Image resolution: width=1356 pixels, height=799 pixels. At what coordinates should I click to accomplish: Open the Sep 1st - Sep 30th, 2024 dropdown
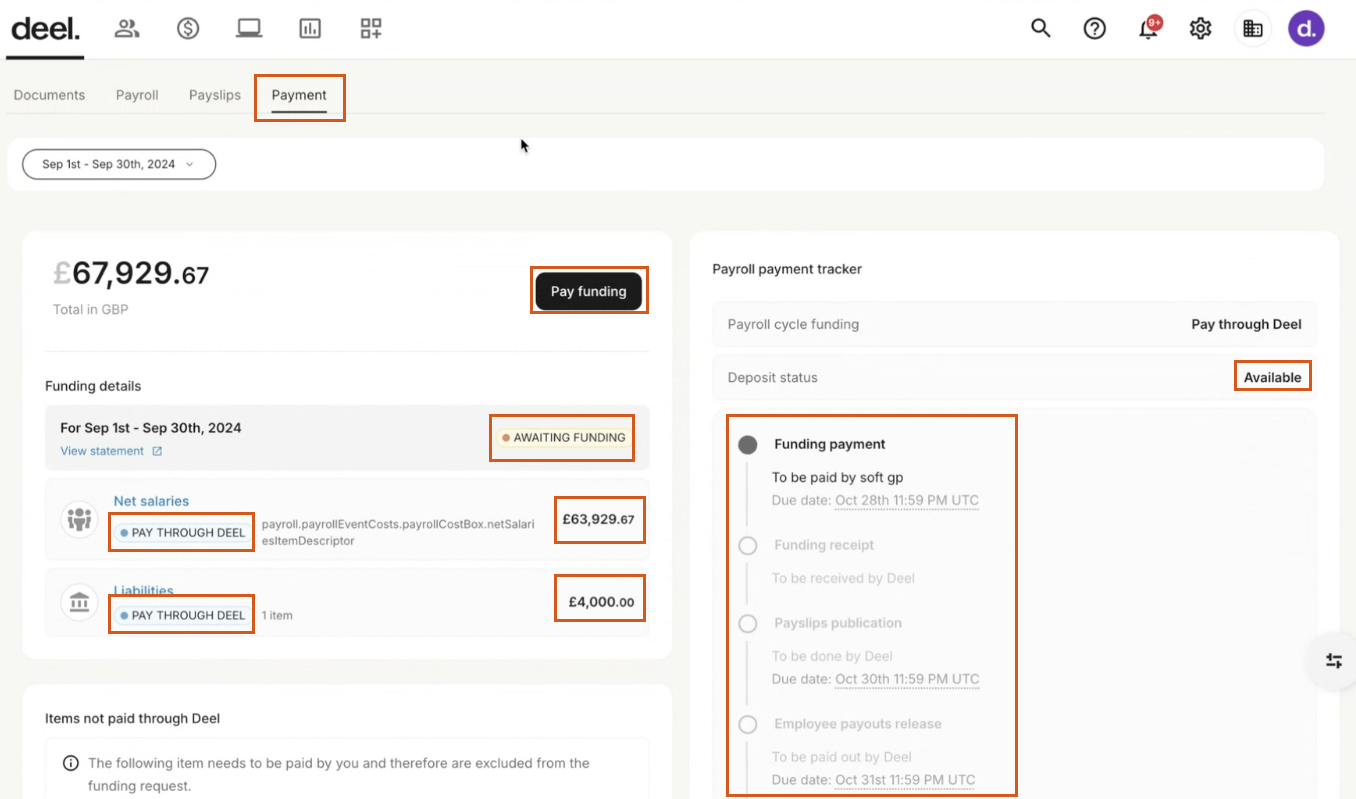[119, 164]
